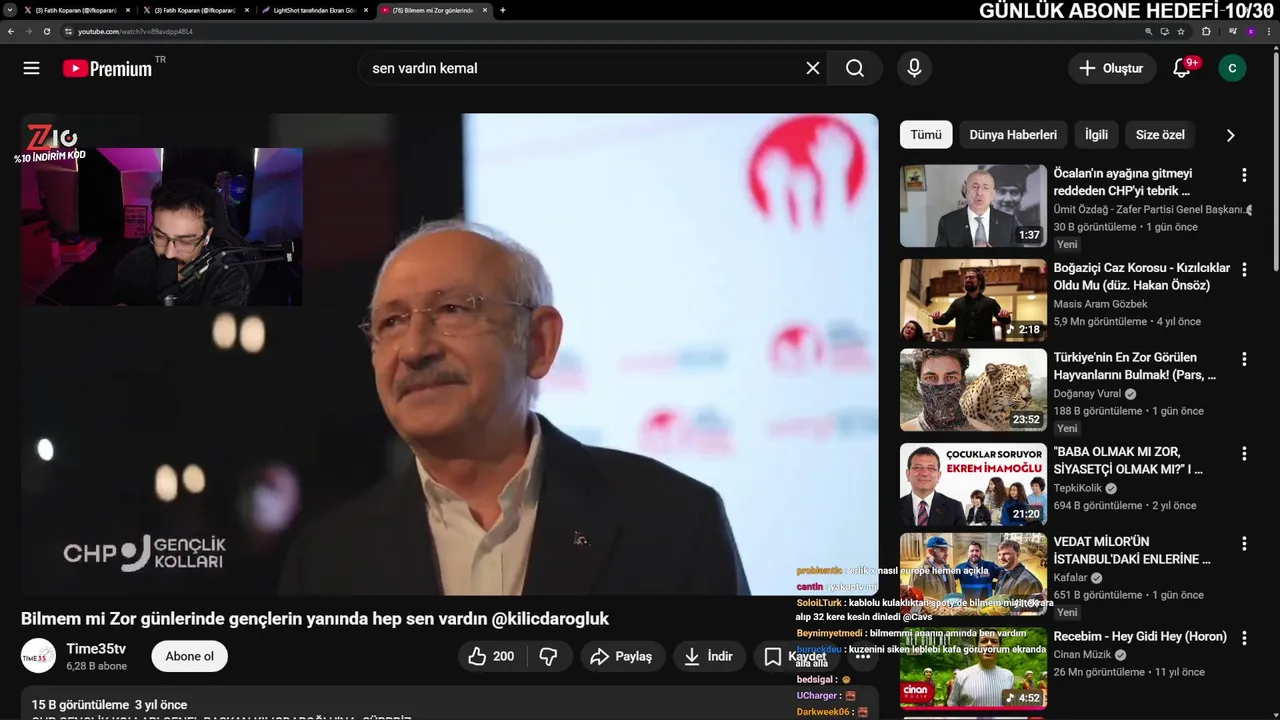This screenshot has width=1280, height=720.
Task: Click the magnifier search button
Action: click(855, 68)
